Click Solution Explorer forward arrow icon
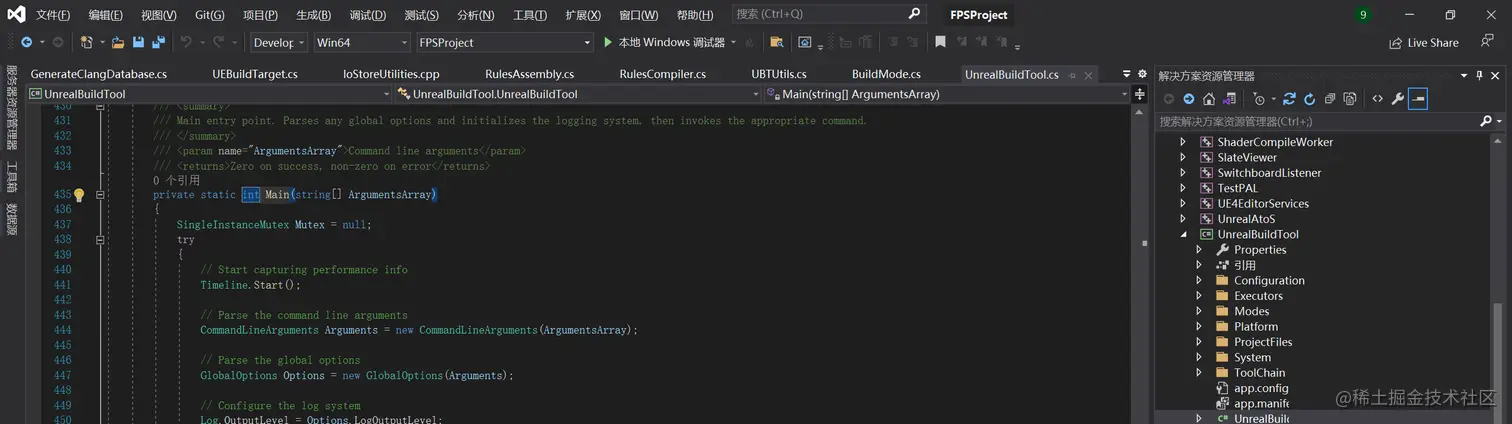The width and height of the screenshot is (1512, 424). (1188, 99)
